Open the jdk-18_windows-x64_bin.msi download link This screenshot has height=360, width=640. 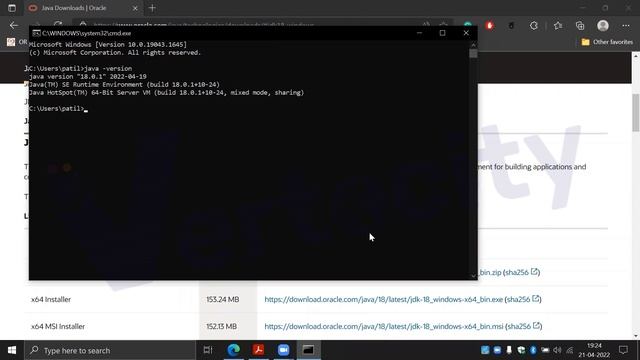pyautogui.click(x=384, y=326)
